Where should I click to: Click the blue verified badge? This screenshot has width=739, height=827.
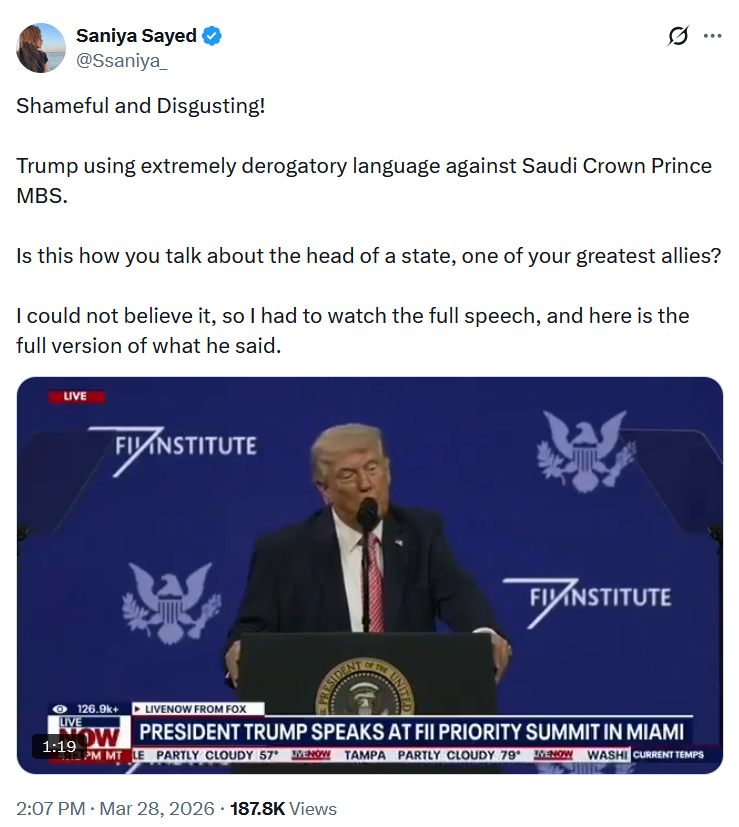212,36
